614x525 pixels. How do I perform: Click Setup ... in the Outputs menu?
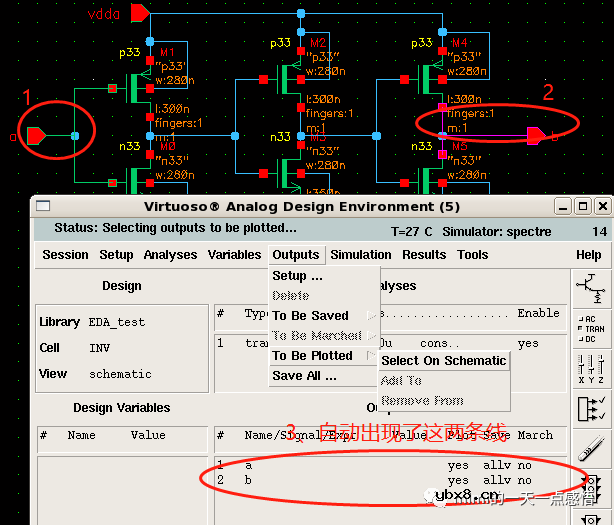(298, 276)
